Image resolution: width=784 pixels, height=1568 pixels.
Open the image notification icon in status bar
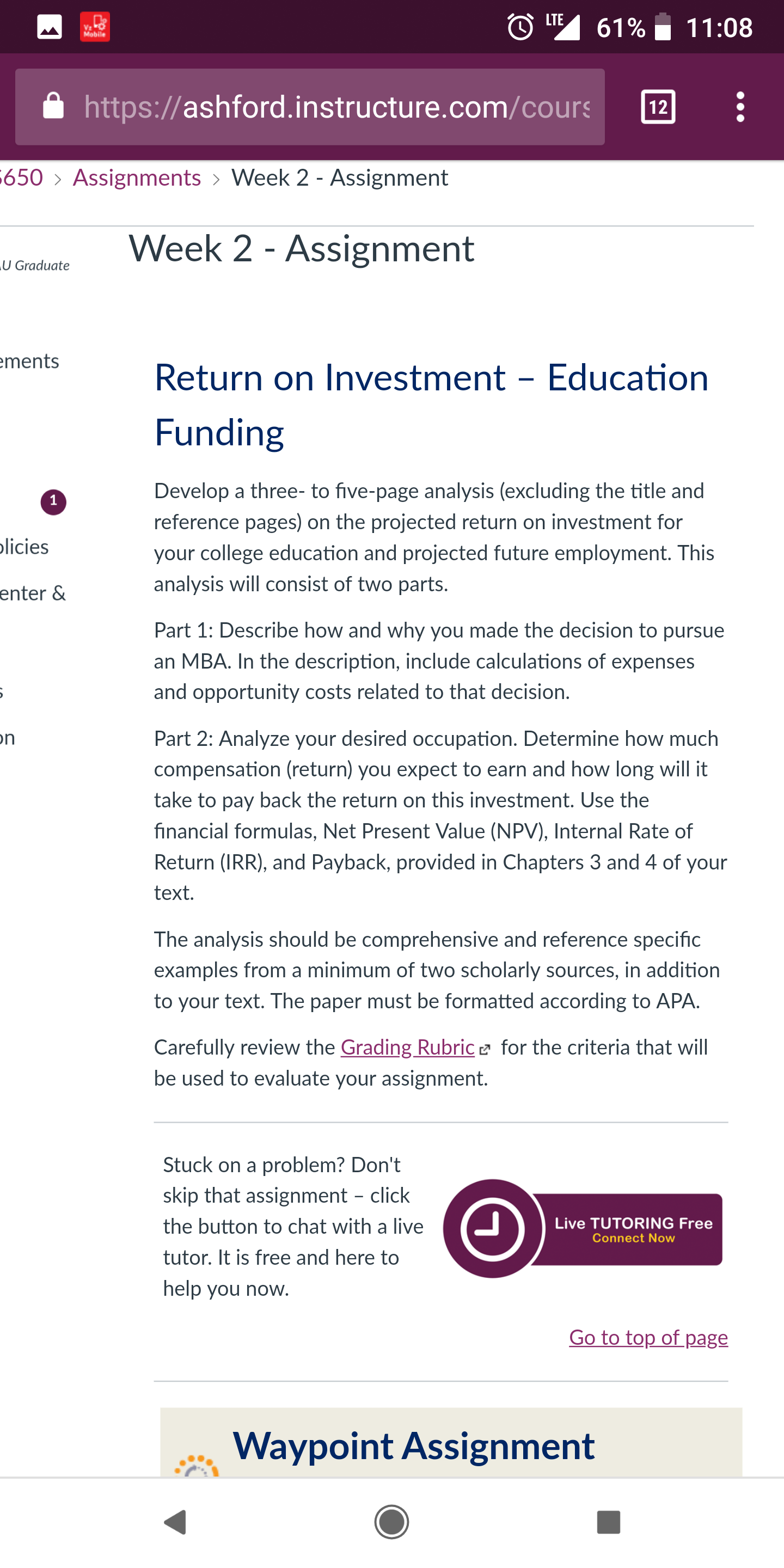50,27
